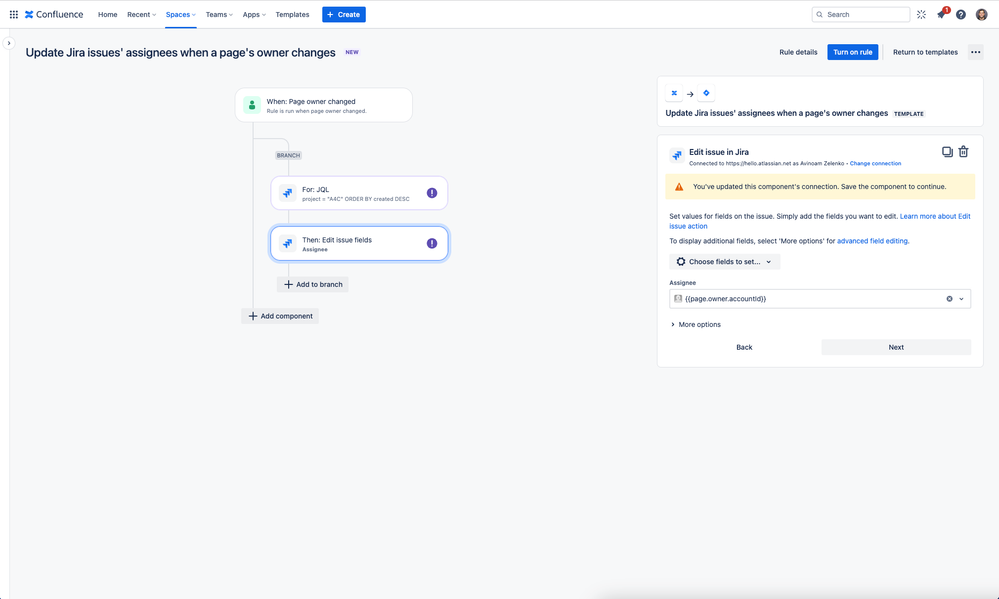The image size is (999, 599).
Task: Click the Create button
Action: click(344, 14)
